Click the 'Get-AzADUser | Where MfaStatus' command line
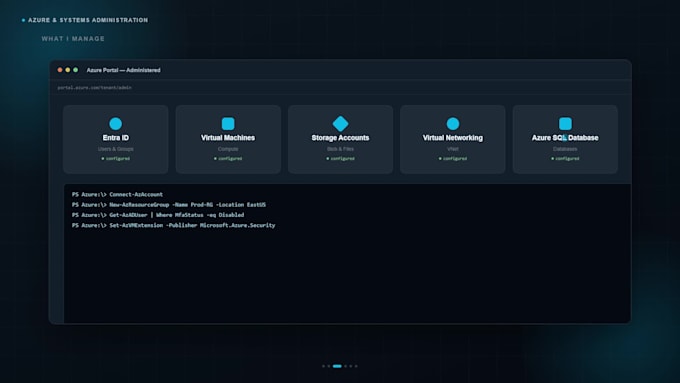680x383 pixels. [x=158, y=215]
